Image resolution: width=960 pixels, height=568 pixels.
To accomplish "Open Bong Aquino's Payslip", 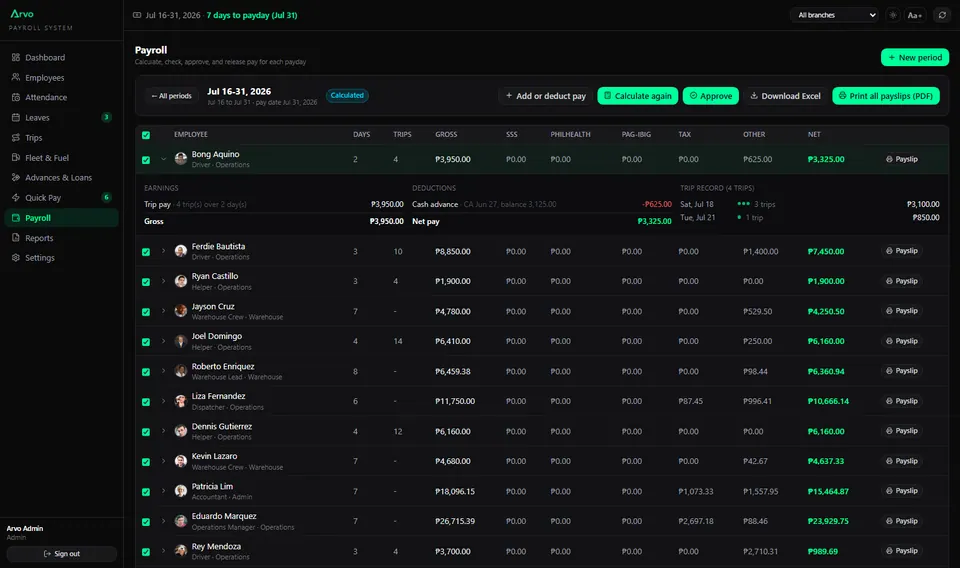I will coord(902,159).
